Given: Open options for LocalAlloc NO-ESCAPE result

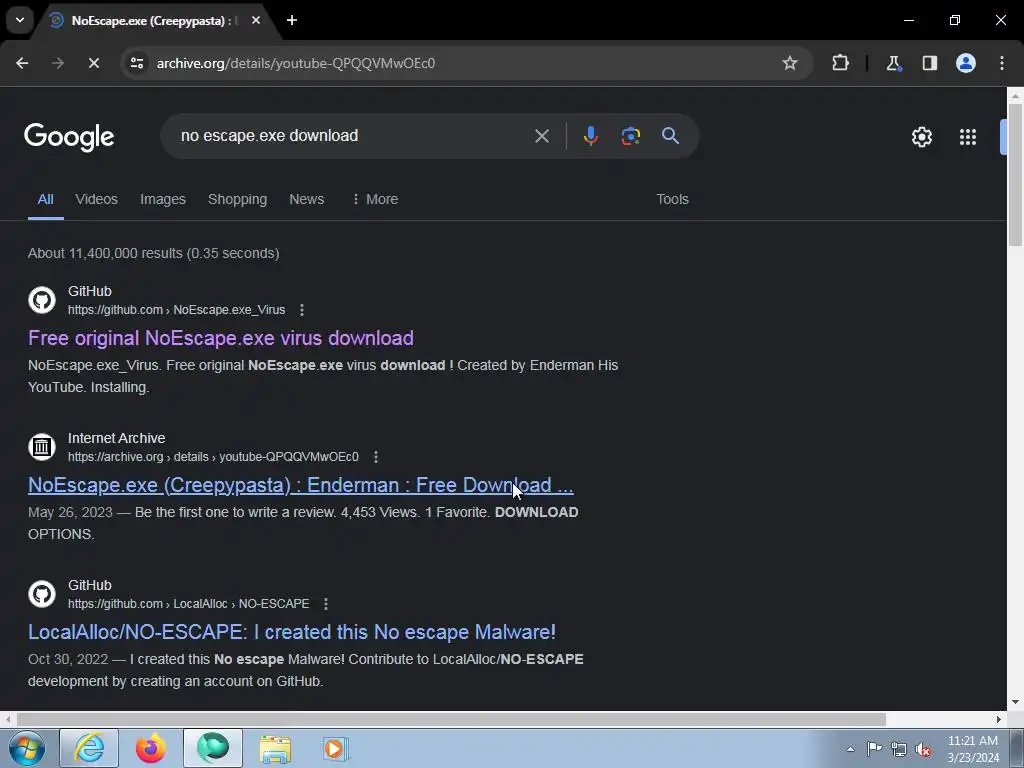Looking at the screenshot, I should 326,603.
